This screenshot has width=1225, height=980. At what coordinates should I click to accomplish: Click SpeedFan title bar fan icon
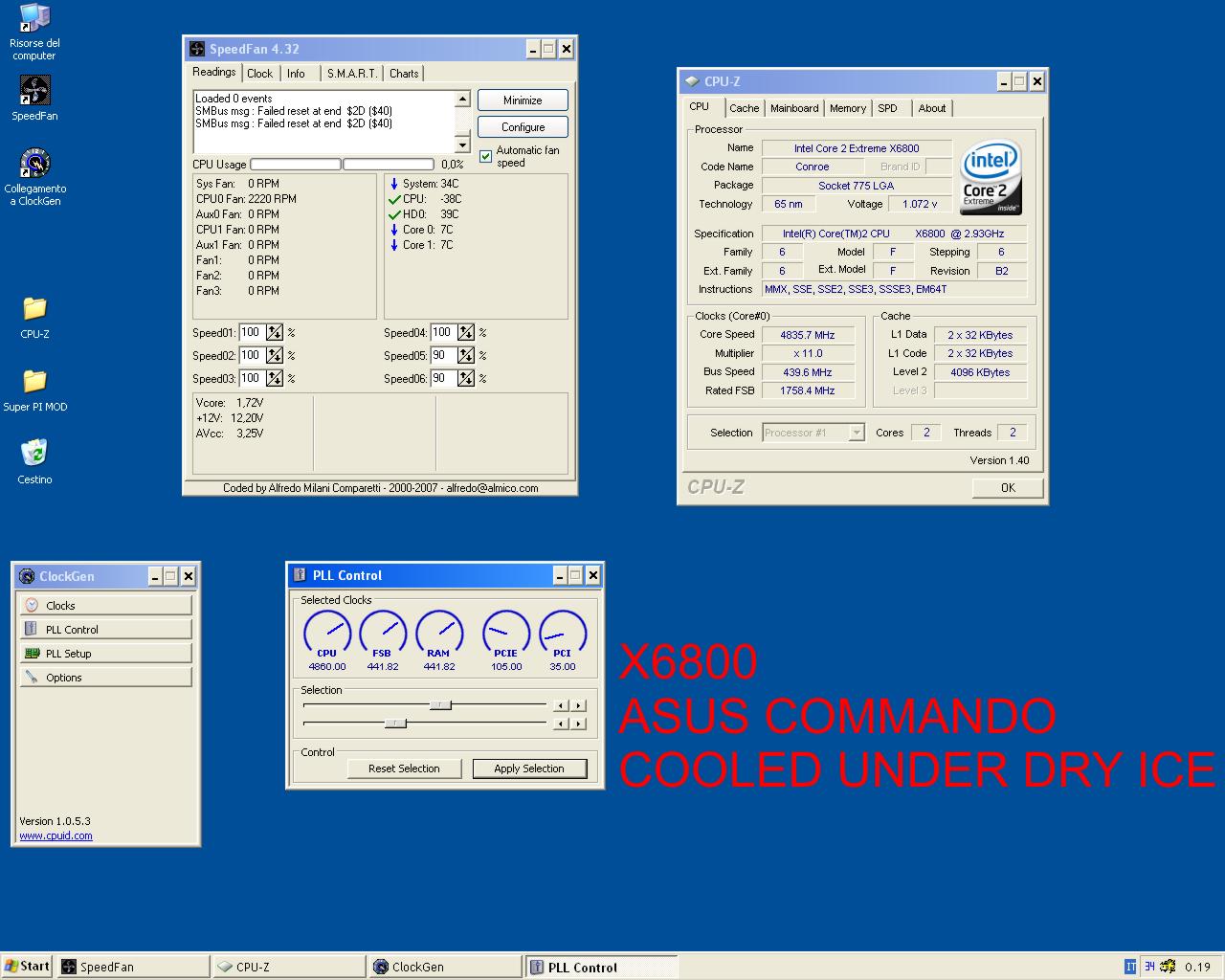[x=197, y=49]
